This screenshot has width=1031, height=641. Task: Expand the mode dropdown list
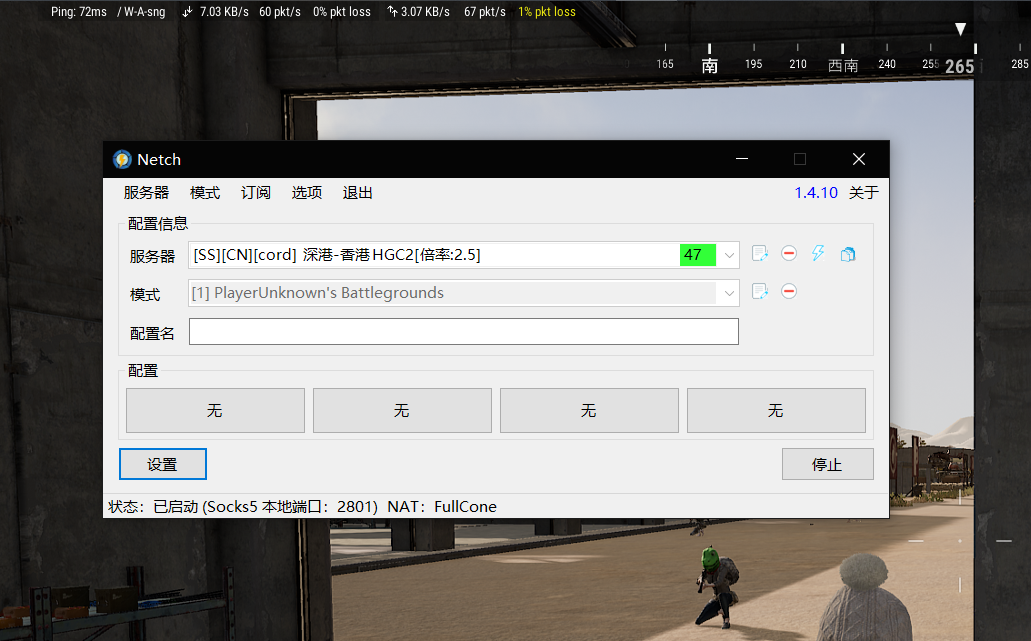729,293
